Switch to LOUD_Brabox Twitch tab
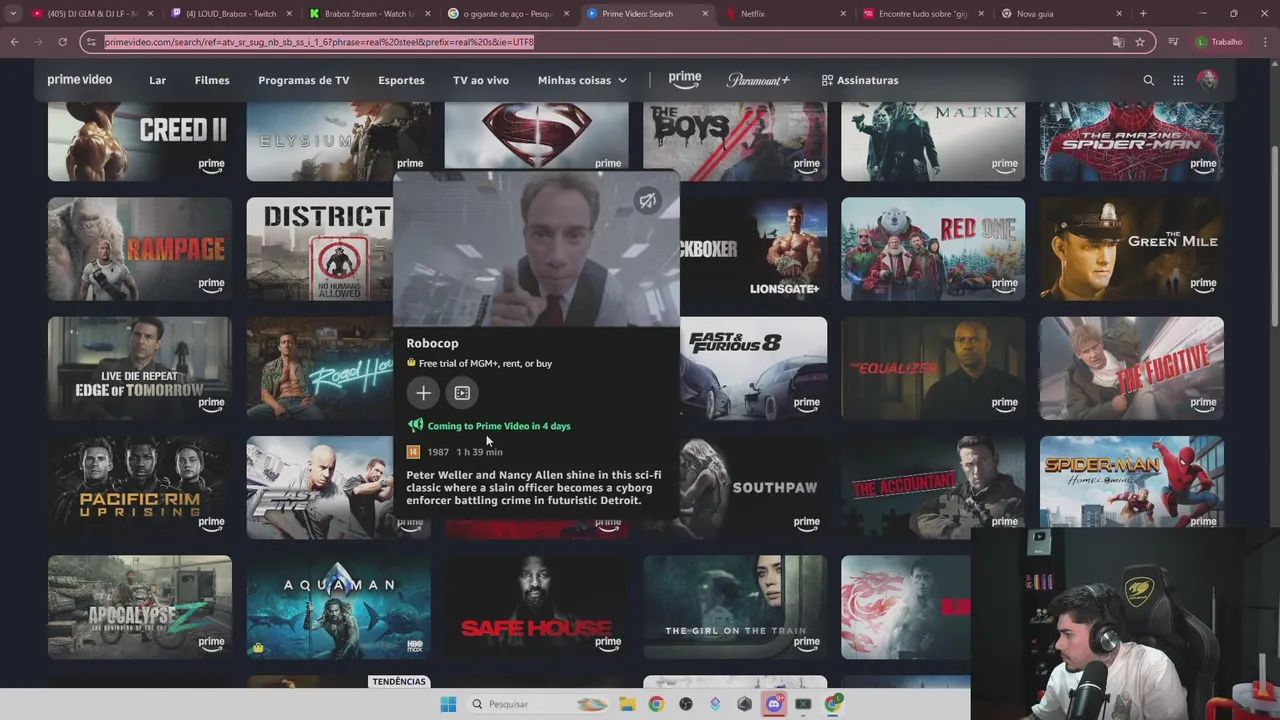 click(x=230, y=14)
